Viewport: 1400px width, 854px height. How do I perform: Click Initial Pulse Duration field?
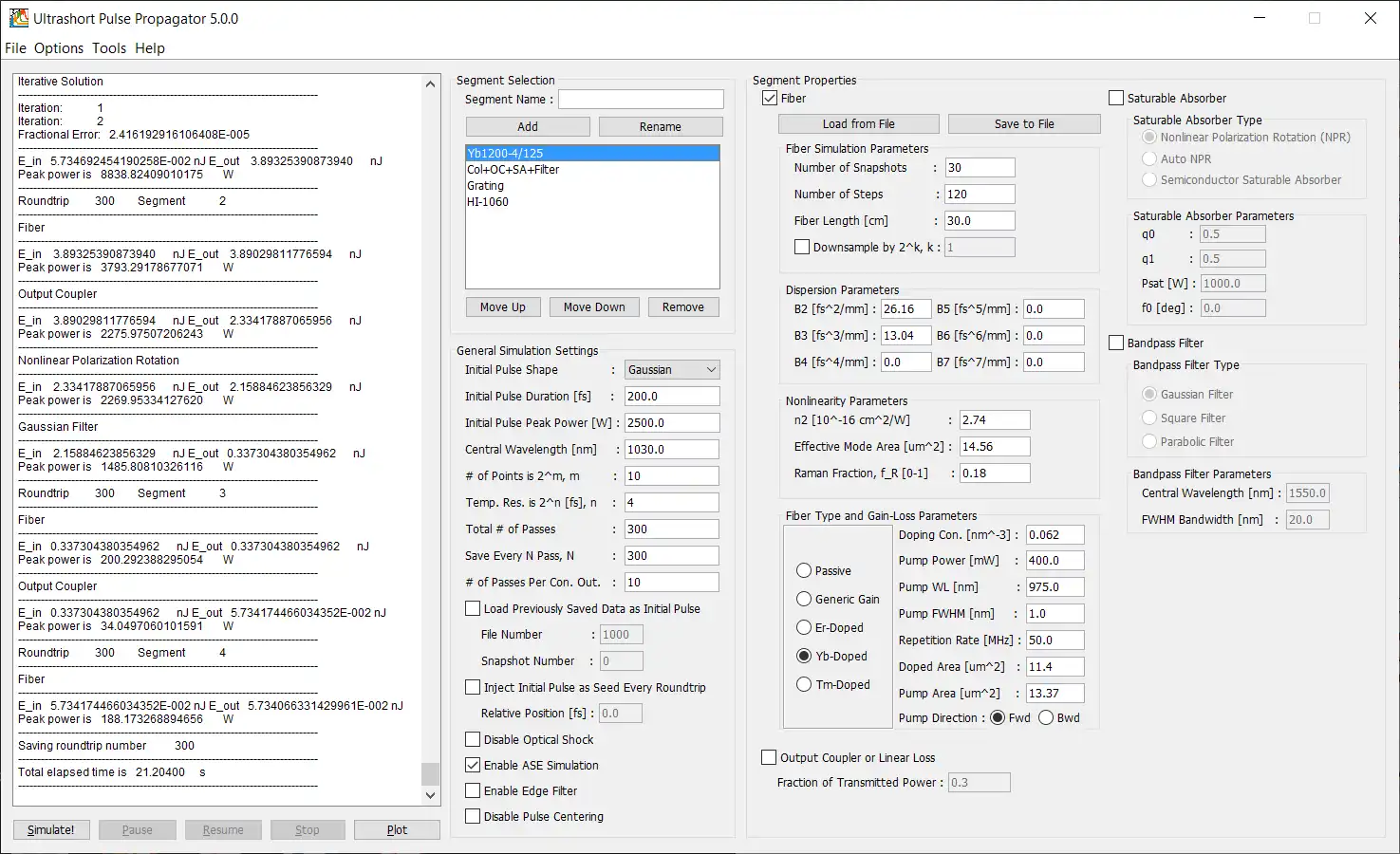coord(672,397)
